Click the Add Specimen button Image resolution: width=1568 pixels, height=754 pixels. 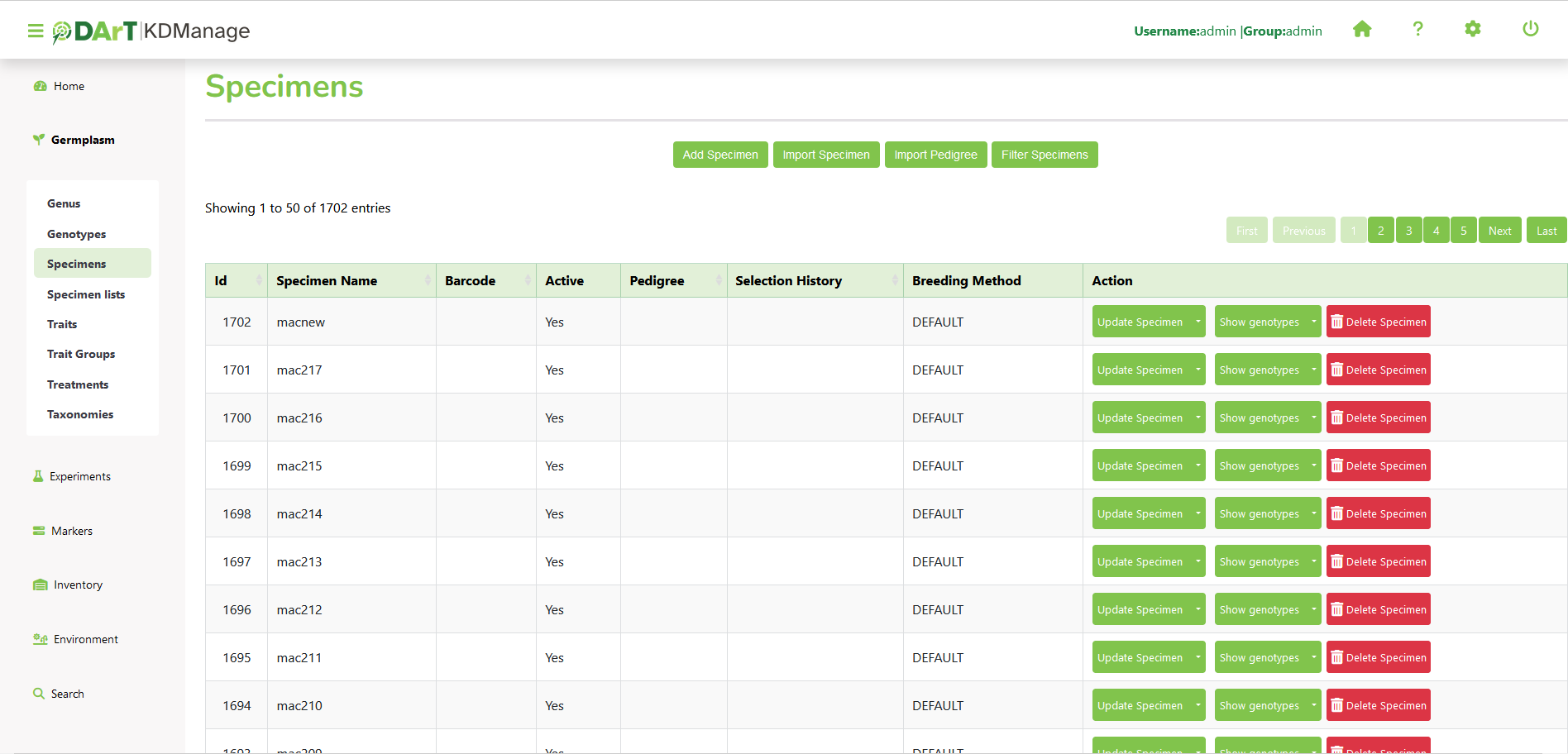coord(719,155)
